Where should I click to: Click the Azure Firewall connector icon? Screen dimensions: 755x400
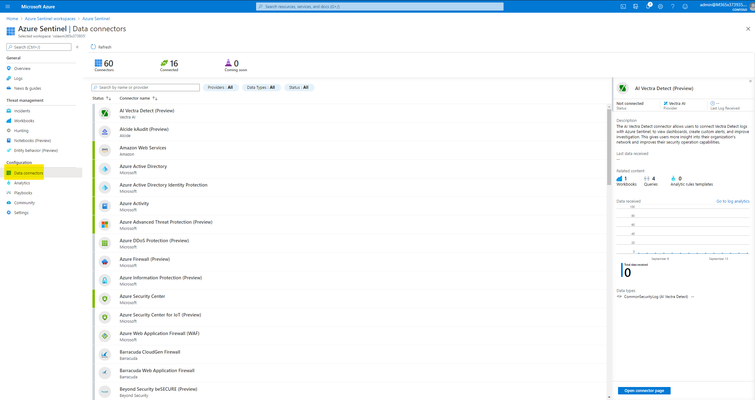tap(104, 262)
